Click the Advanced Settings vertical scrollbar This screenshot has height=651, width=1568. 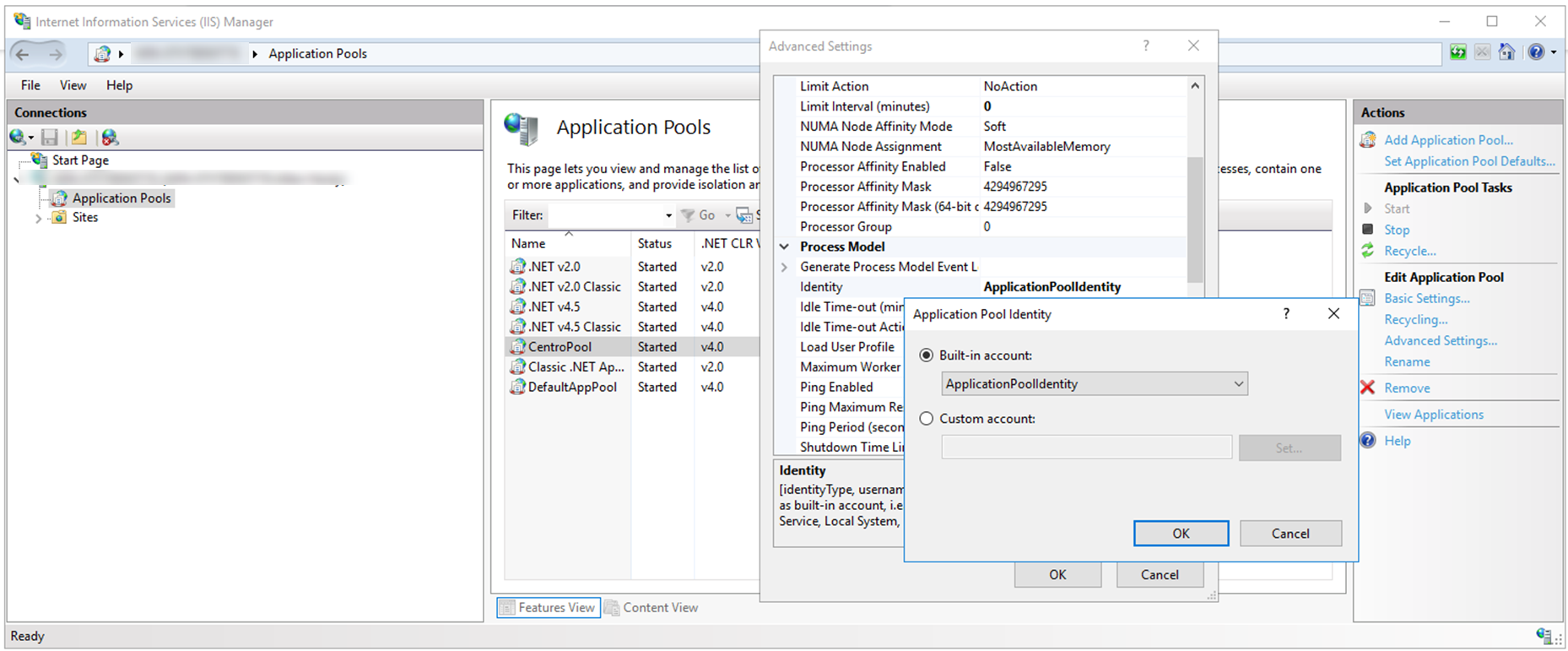click(1195, 220)
